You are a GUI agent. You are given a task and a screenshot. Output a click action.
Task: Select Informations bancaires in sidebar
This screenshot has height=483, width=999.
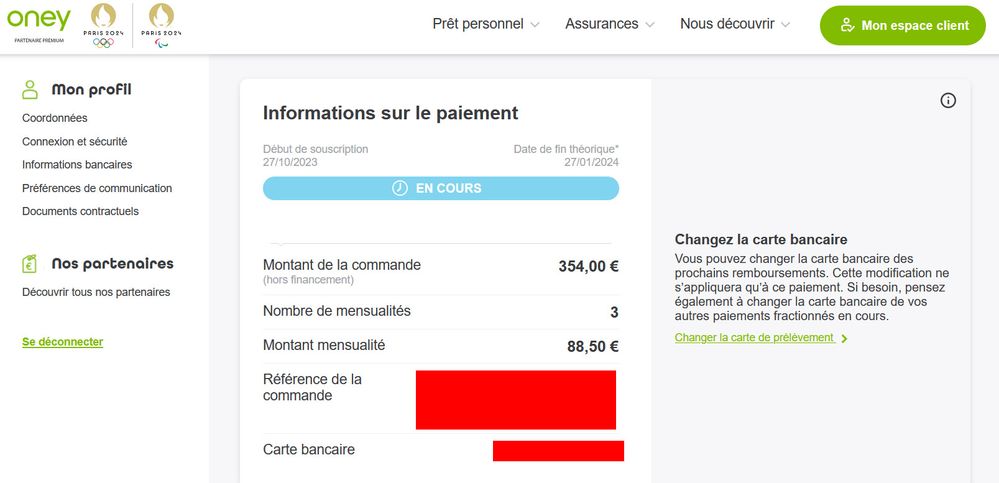tap(77, 165)
